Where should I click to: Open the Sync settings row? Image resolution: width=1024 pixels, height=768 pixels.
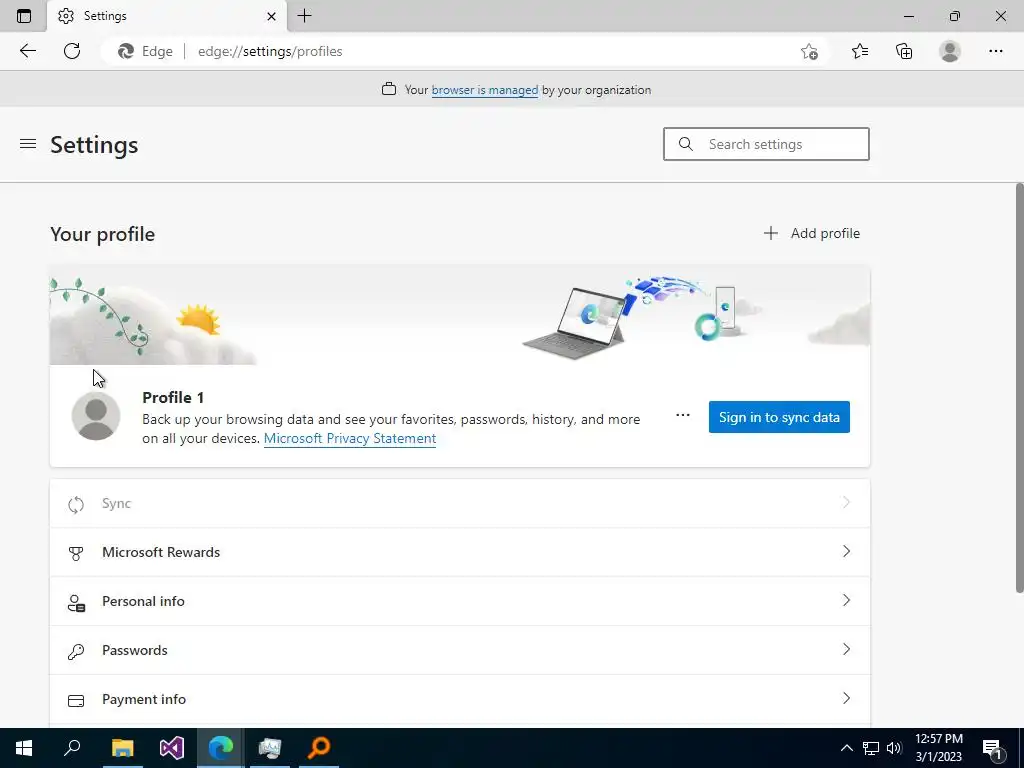460,504
